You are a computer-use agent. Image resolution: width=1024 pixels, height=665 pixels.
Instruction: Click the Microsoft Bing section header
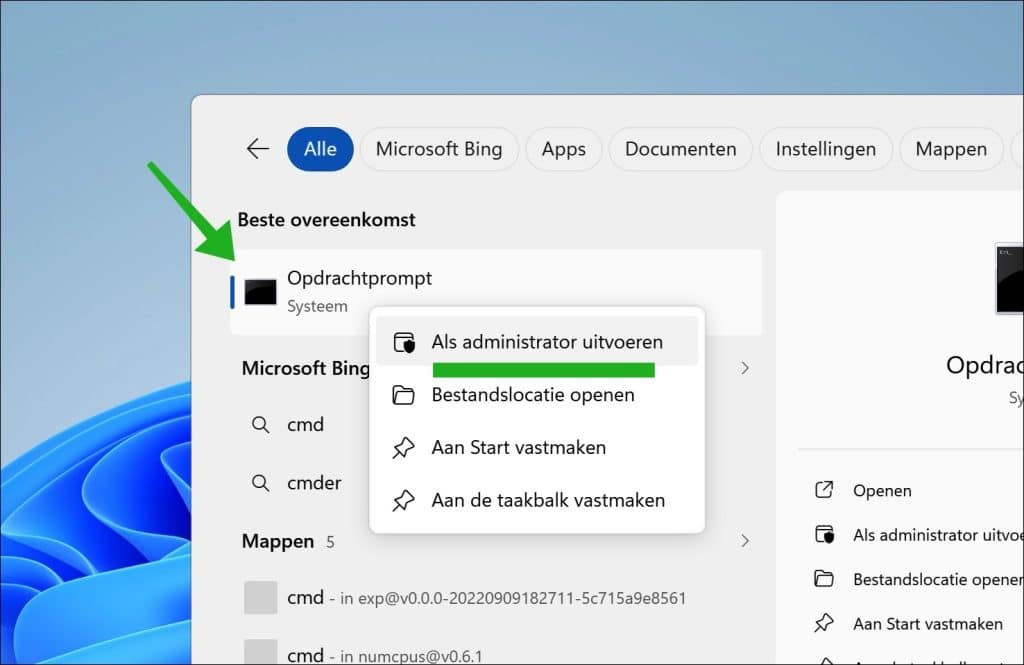point(306,368)
